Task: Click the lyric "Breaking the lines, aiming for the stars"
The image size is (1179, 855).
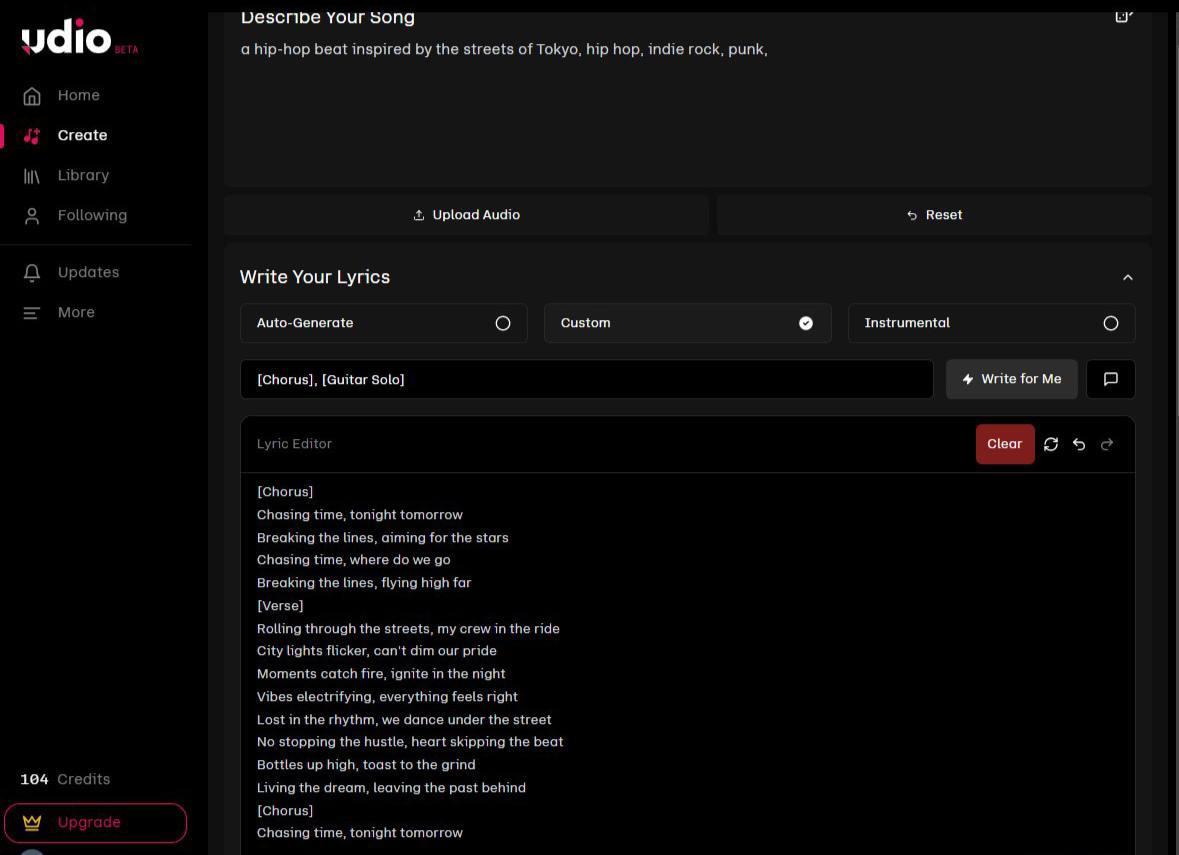Action: [x=383, y=538]
